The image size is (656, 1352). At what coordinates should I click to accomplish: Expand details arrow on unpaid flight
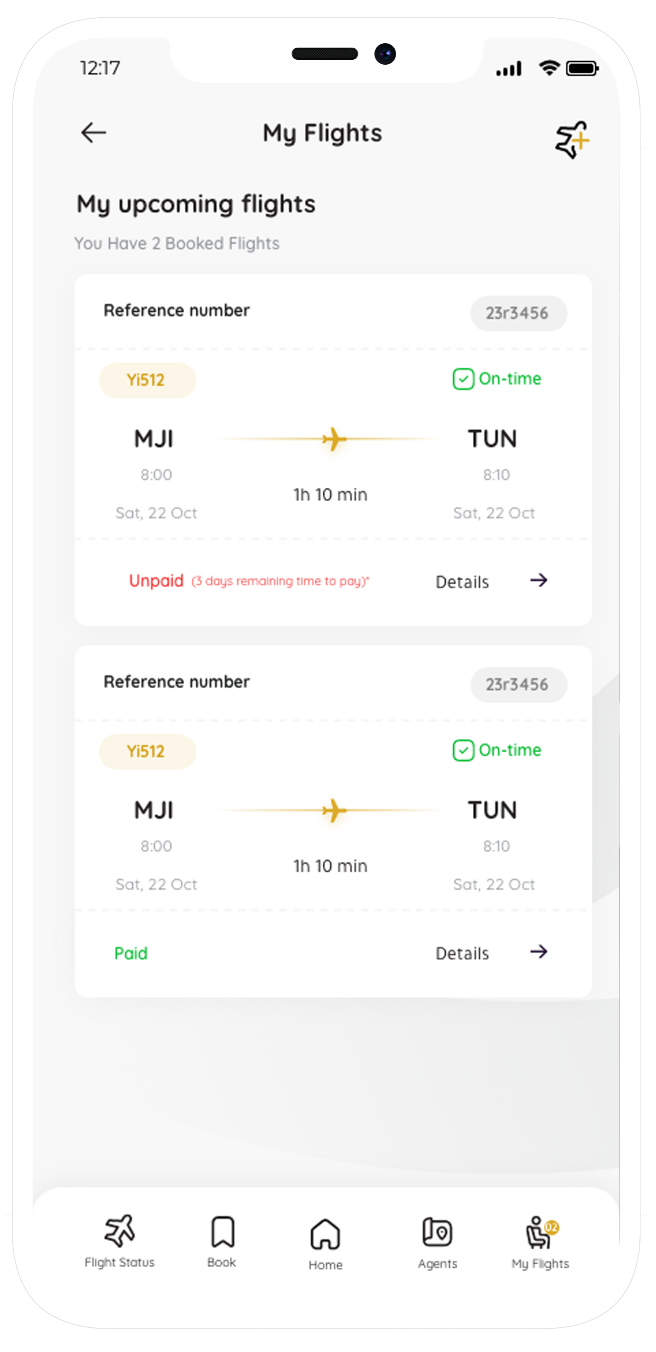539,580
